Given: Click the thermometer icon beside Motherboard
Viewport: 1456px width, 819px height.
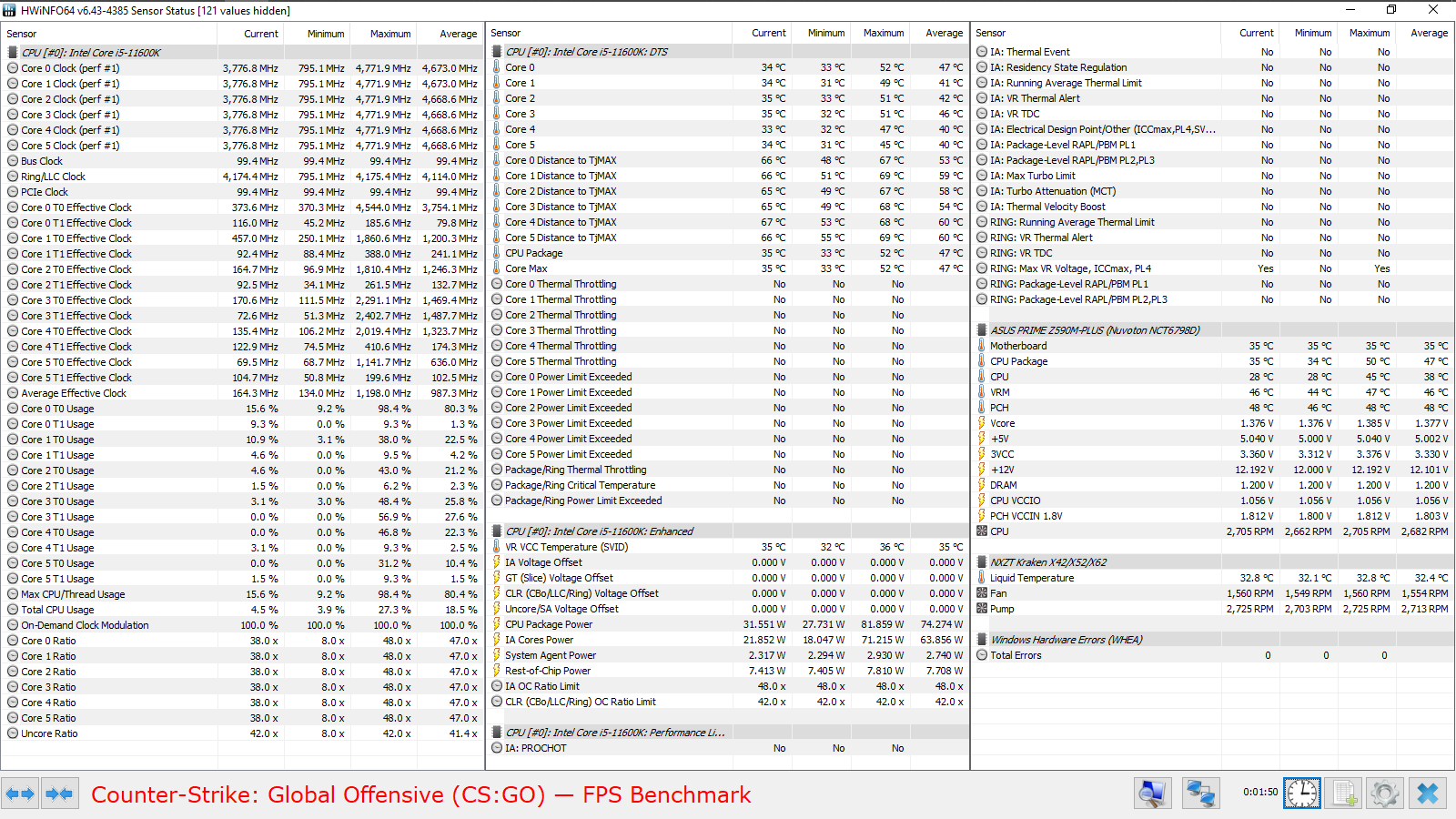Looking at the screenshot, I should (982, 346).
